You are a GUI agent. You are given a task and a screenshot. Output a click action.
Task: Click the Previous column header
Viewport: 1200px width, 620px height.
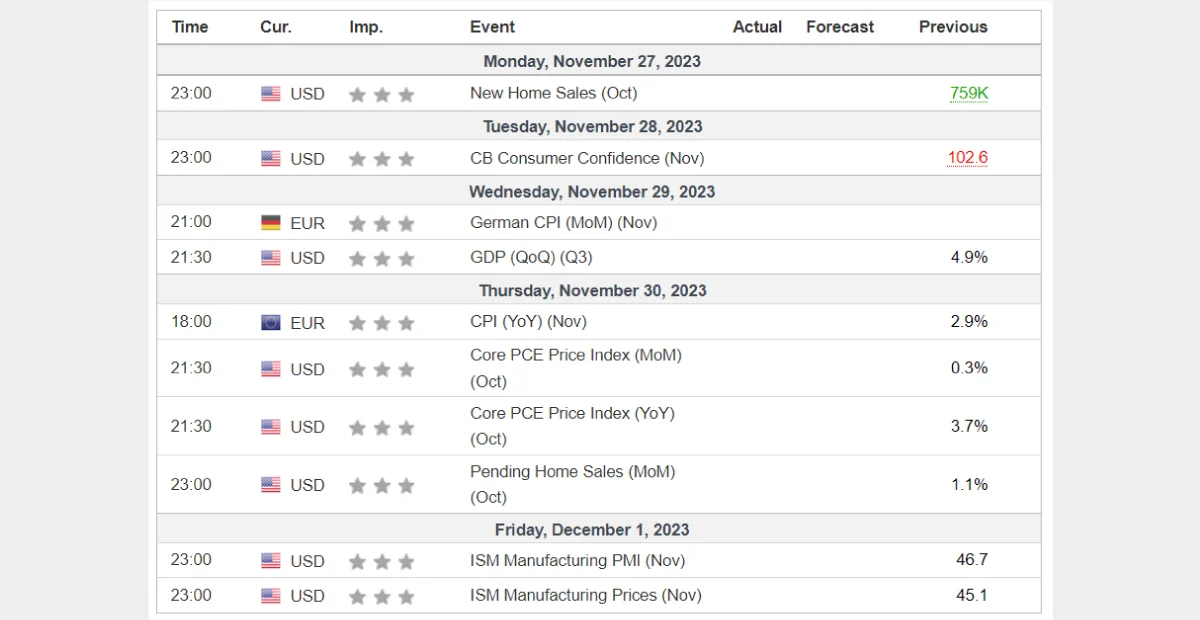point(953,27)
